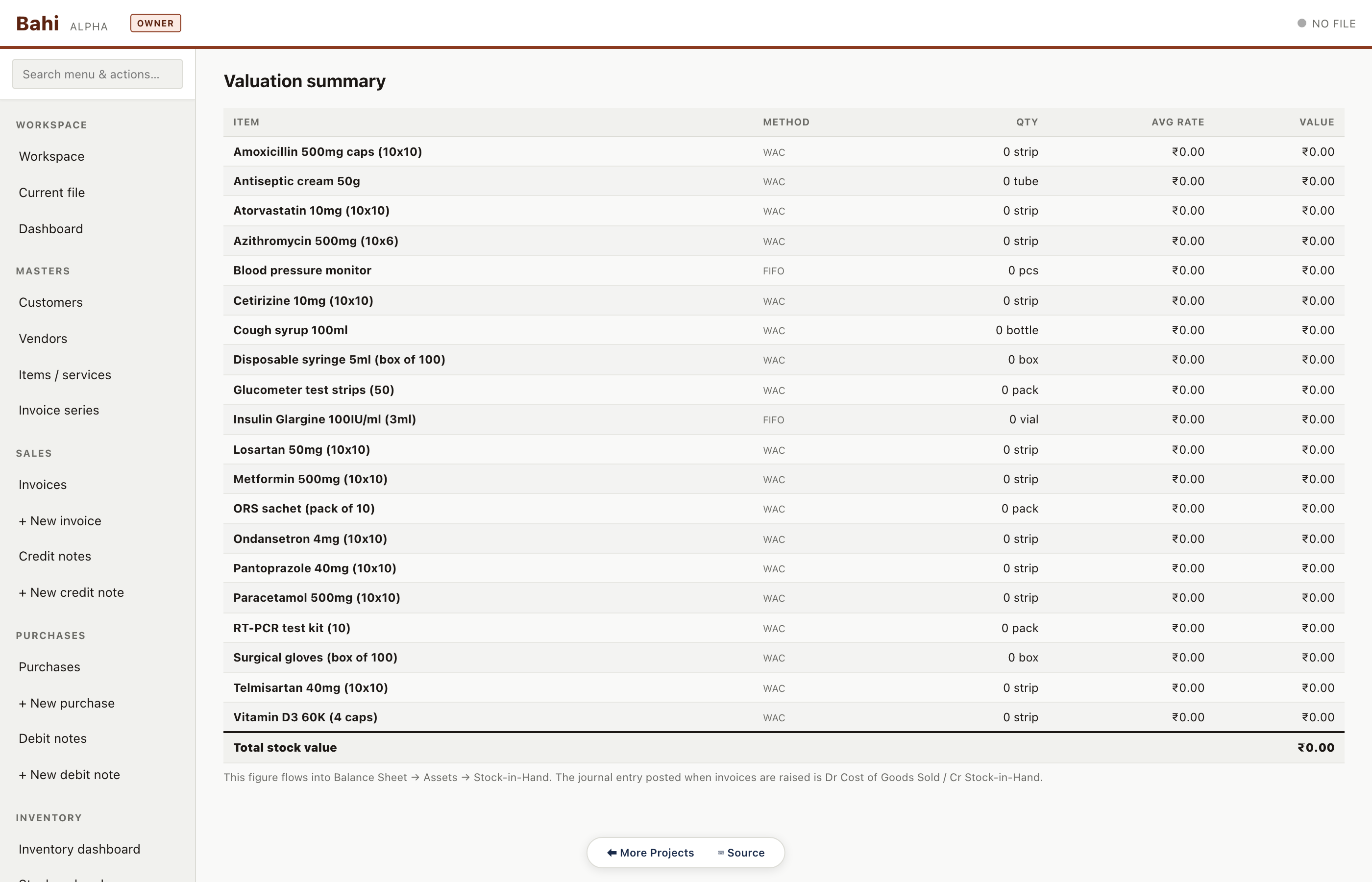Screen dimensions: 1372x882
Task: Click the OWNER badge near the logo
Action: tap(155, 23)
